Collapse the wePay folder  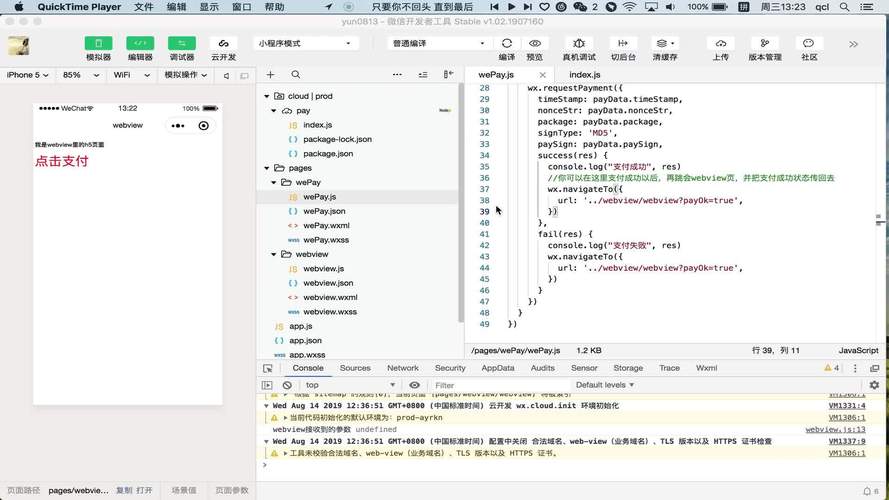pos(274,183)
